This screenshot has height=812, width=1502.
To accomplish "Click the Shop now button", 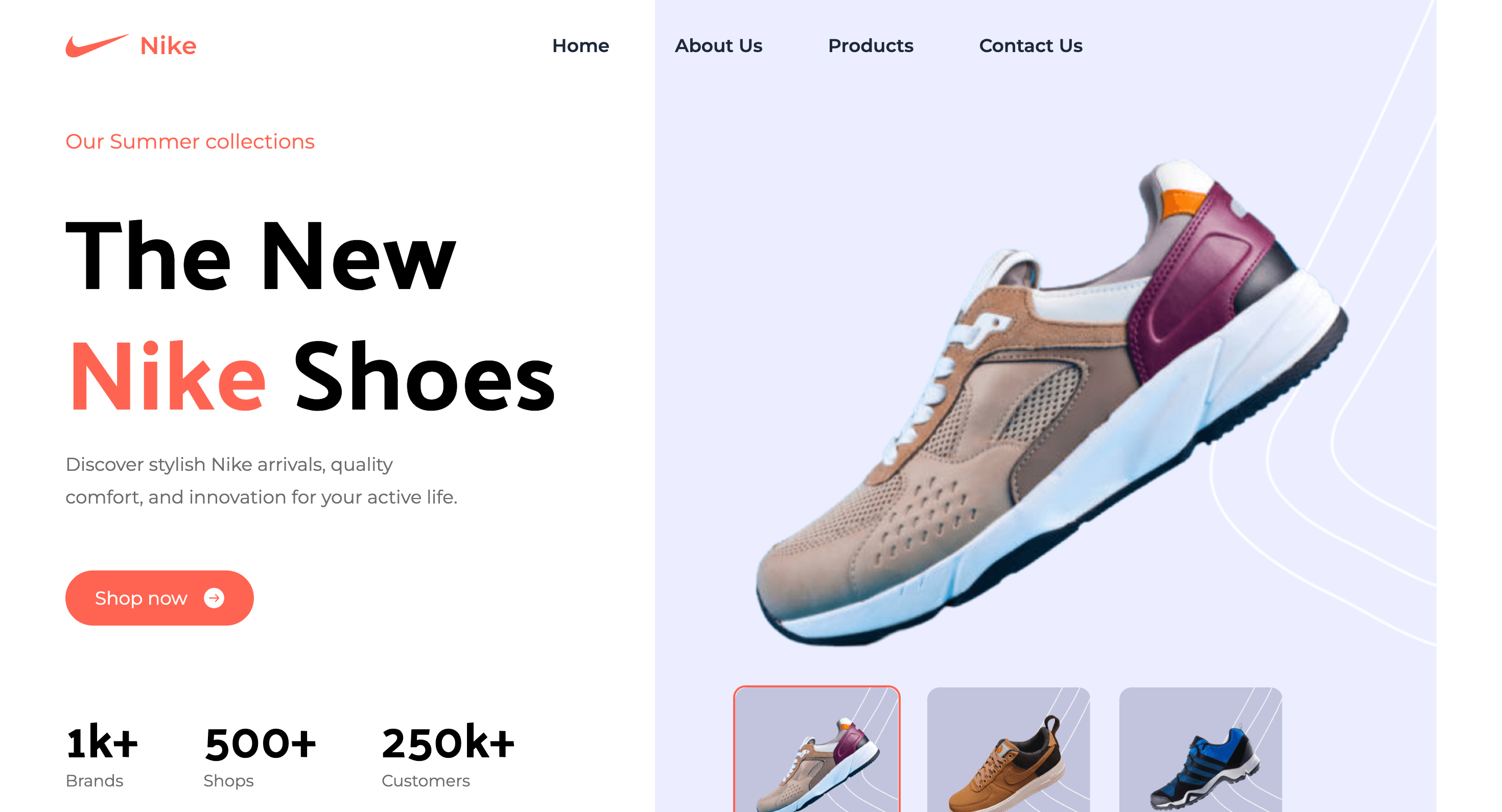I will pos(159,598).
